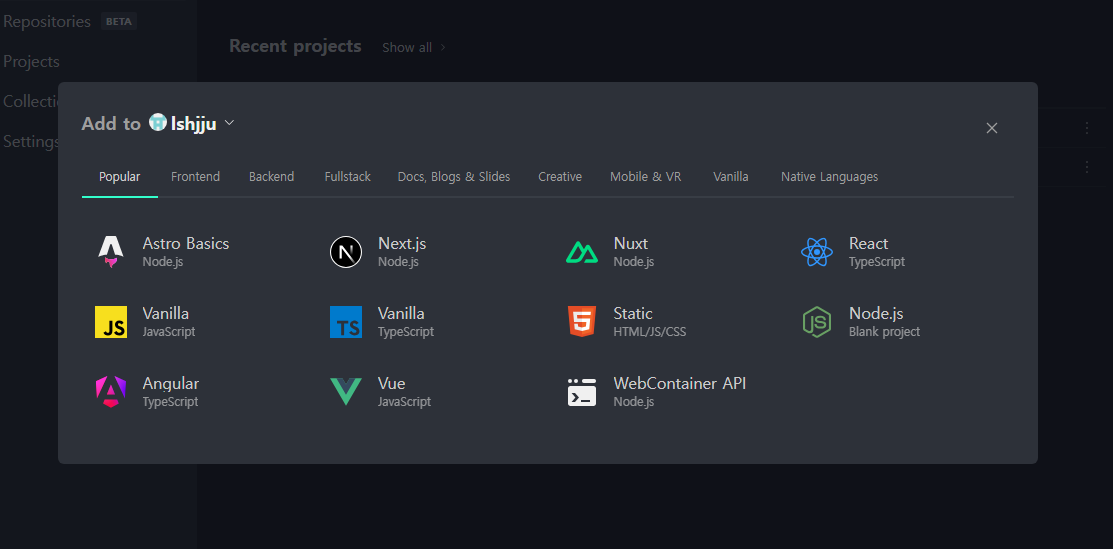Click Show all next to Recent projects
The image size is (1113, 549).
point(407,48)
